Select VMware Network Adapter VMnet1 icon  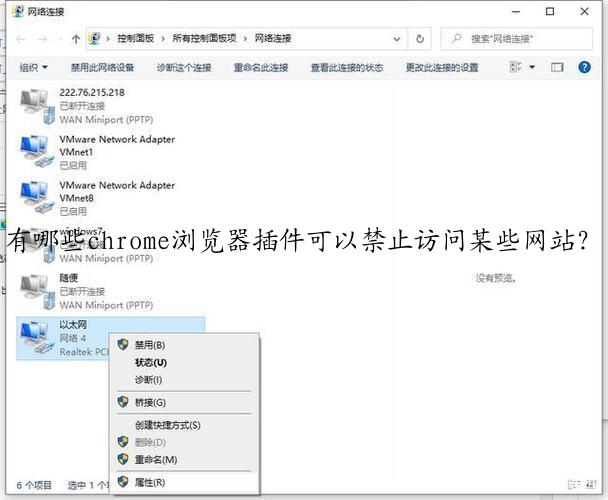point(38,151)
